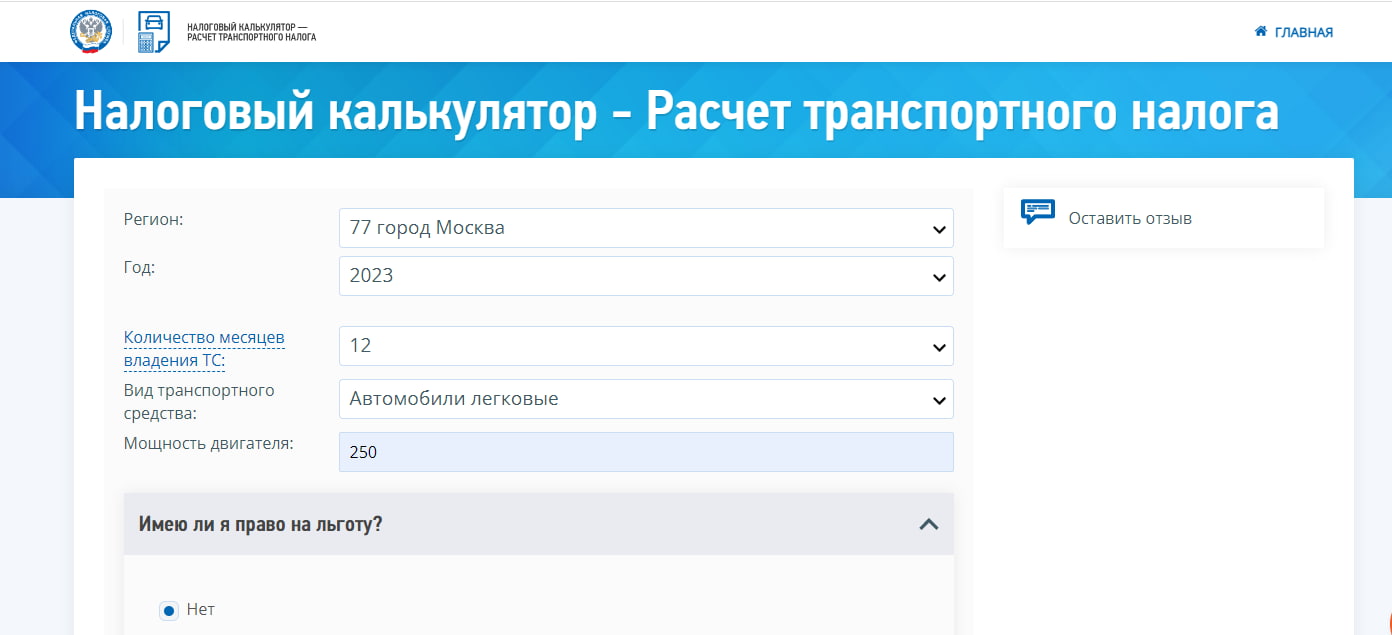This screenshot has width=1392, height=635.
Task: Click the car-and-calculator service icon
Action: pyautogui.click(x=151, y=31)
